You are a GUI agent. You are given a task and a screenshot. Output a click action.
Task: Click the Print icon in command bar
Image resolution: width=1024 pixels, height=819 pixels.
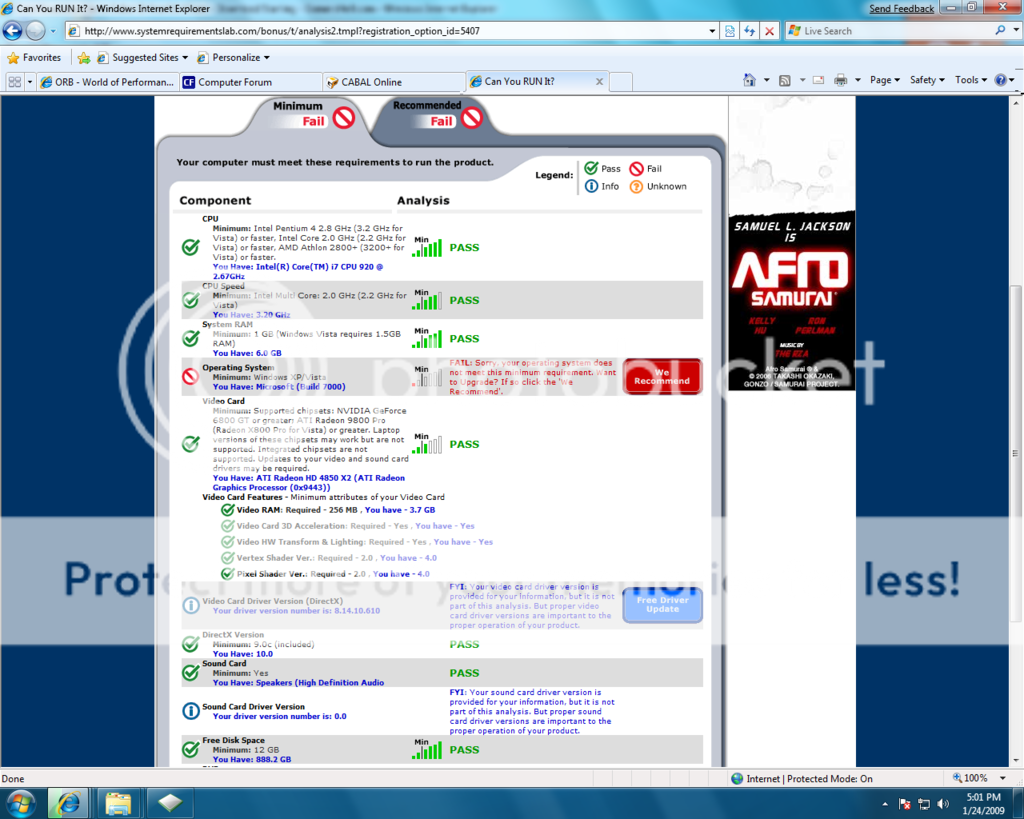pos(841,80)
